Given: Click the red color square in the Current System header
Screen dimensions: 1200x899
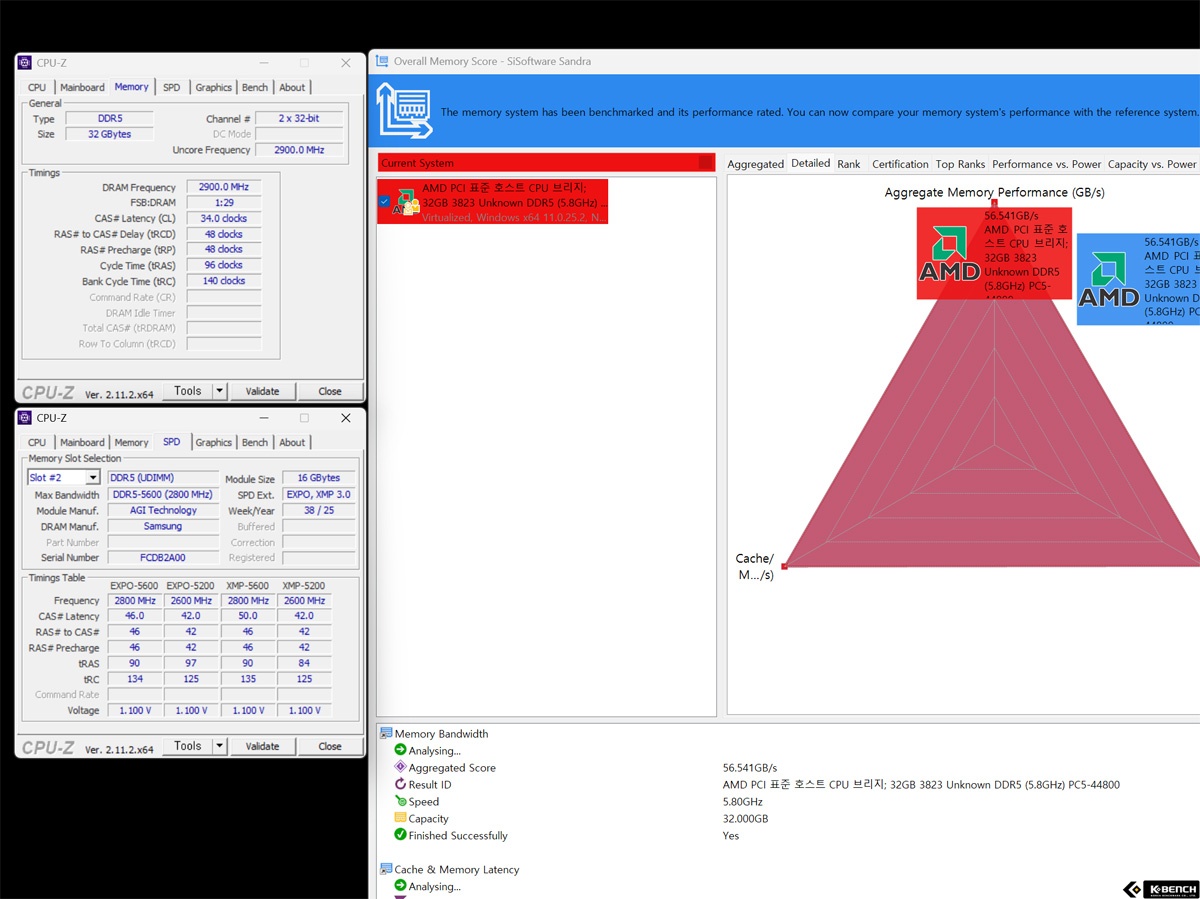Looking at the screenshot, I should [x=706, y=163].
